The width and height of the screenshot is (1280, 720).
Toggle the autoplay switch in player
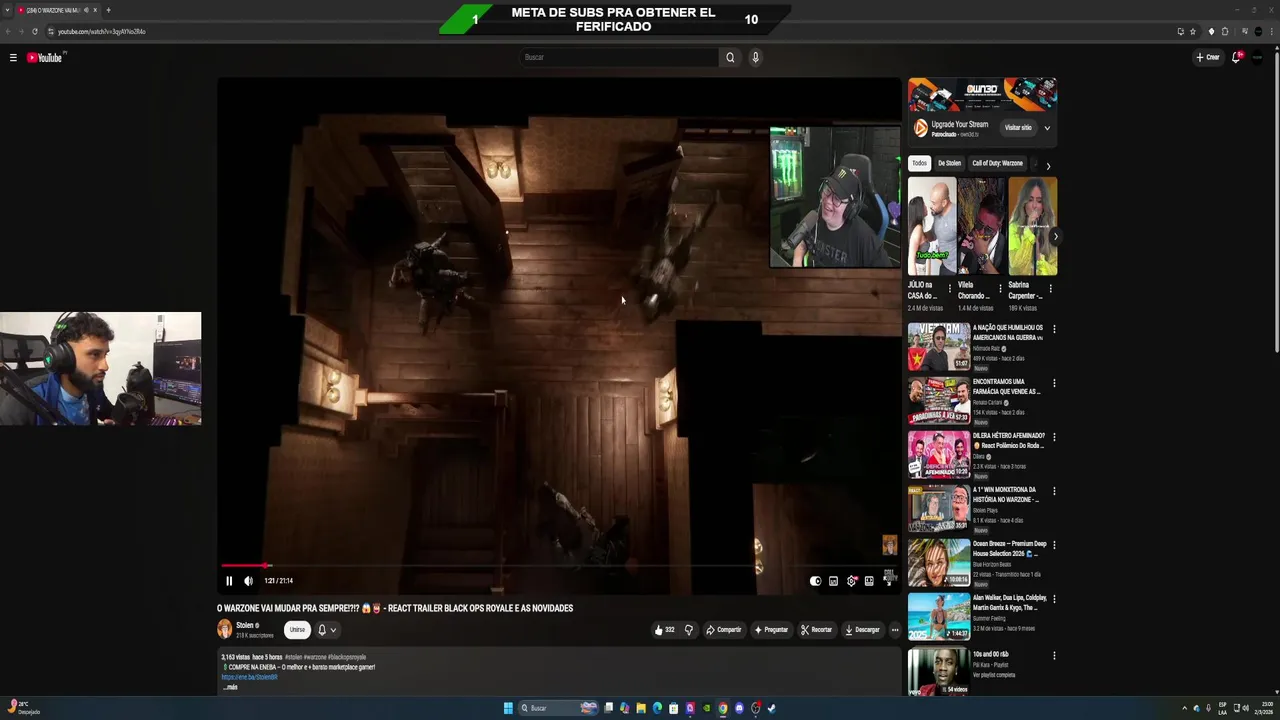[x=816, y=581]
